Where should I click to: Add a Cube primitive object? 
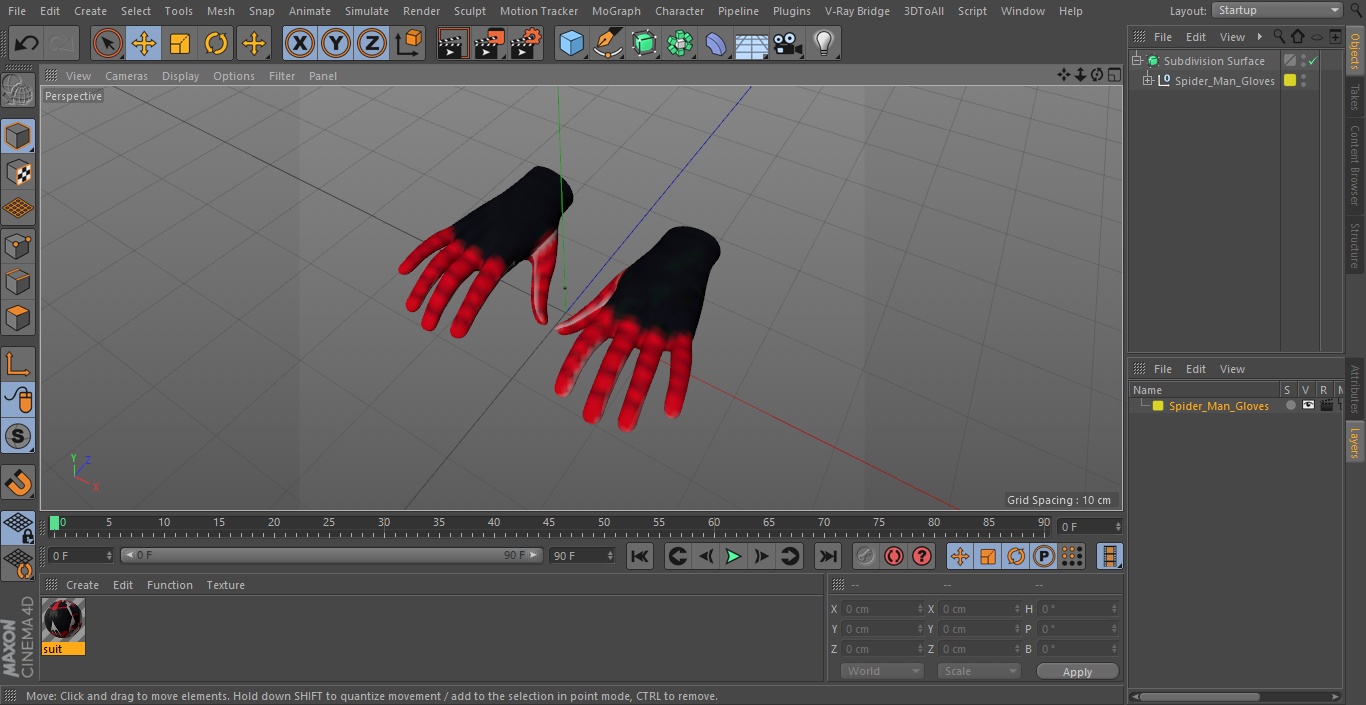click(x=571, y=43)
